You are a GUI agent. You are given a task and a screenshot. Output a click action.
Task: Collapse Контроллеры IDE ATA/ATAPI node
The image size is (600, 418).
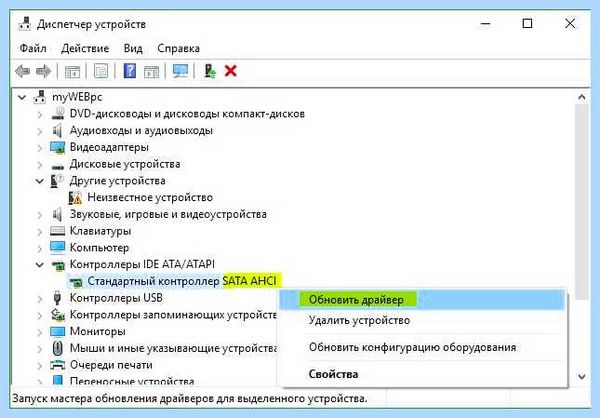(40, 265)
